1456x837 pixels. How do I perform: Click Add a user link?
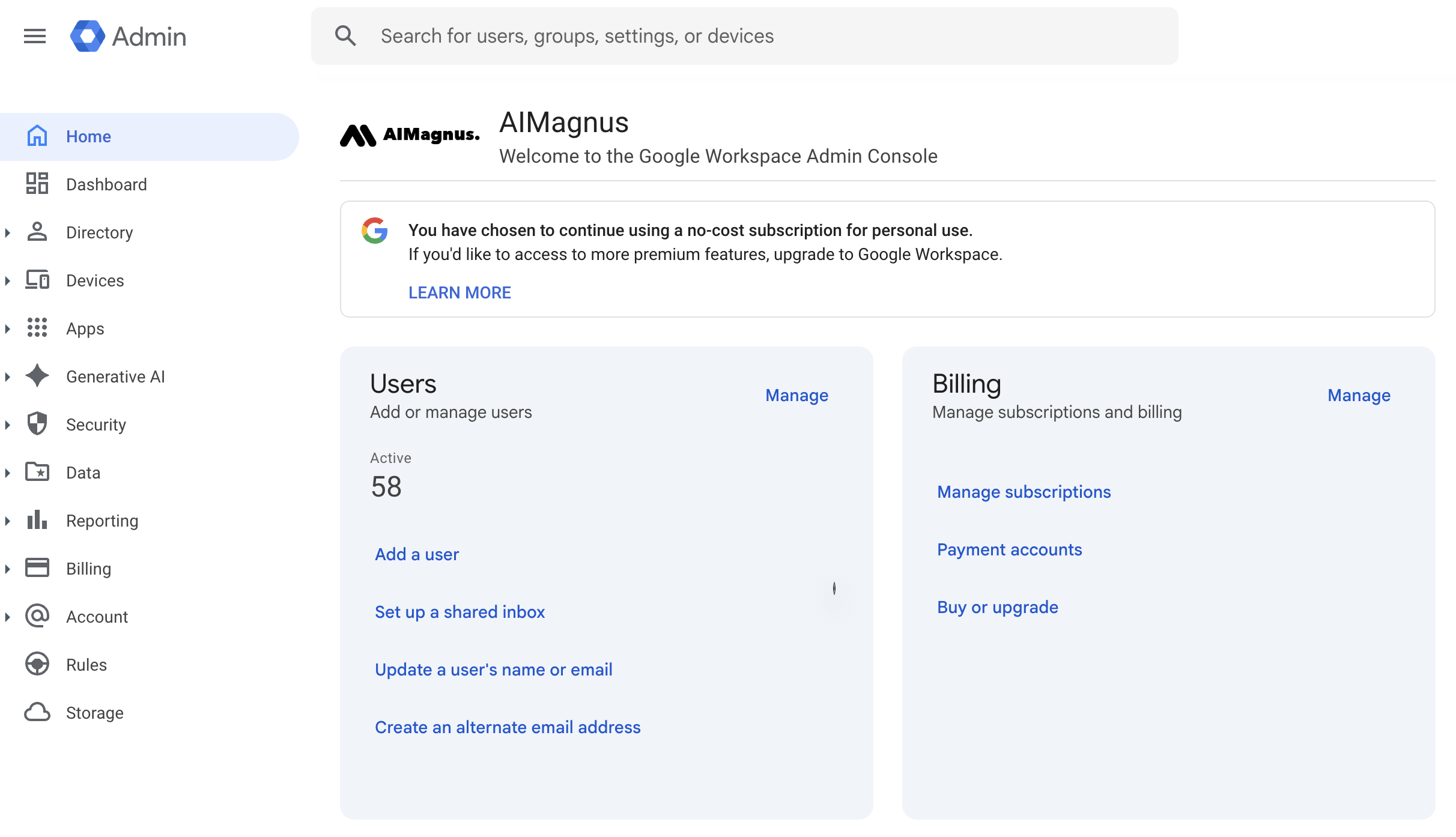coord(417,554)
